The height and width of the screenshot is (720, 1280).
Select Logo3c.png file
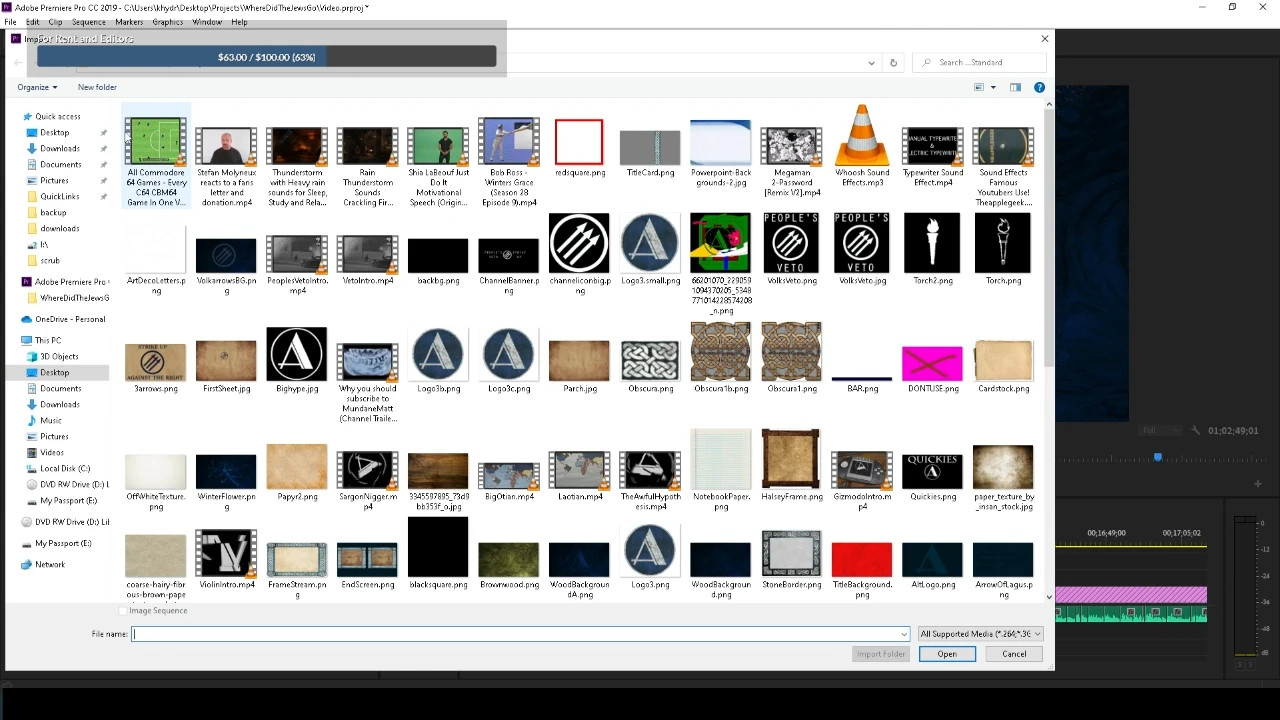coord(509,360)
